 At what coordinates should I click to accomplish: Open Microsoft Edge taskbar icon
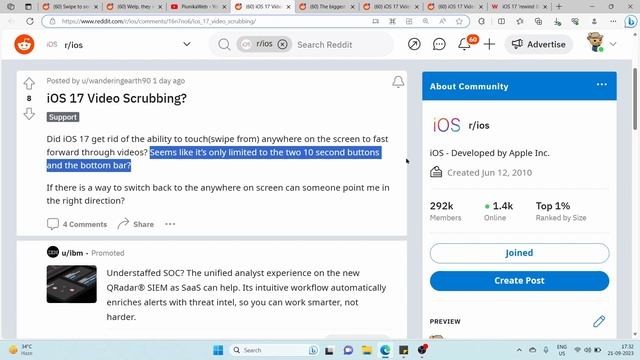point(385,350)
